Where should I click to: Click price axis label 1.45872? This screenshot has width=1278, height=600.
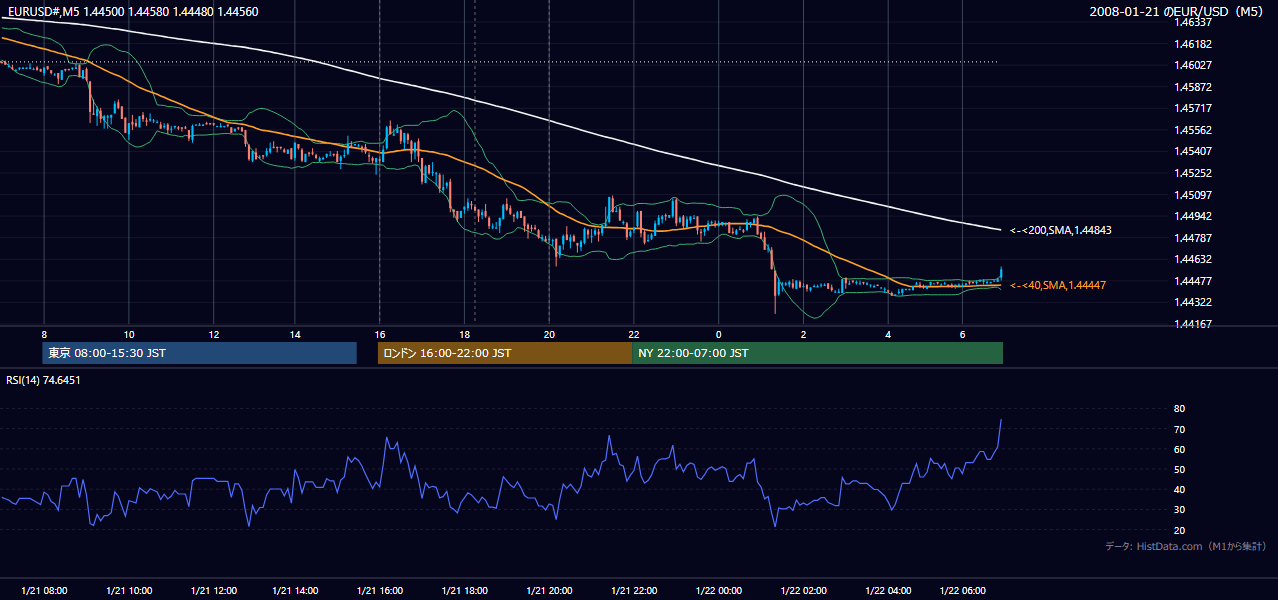coord(1192,87)
